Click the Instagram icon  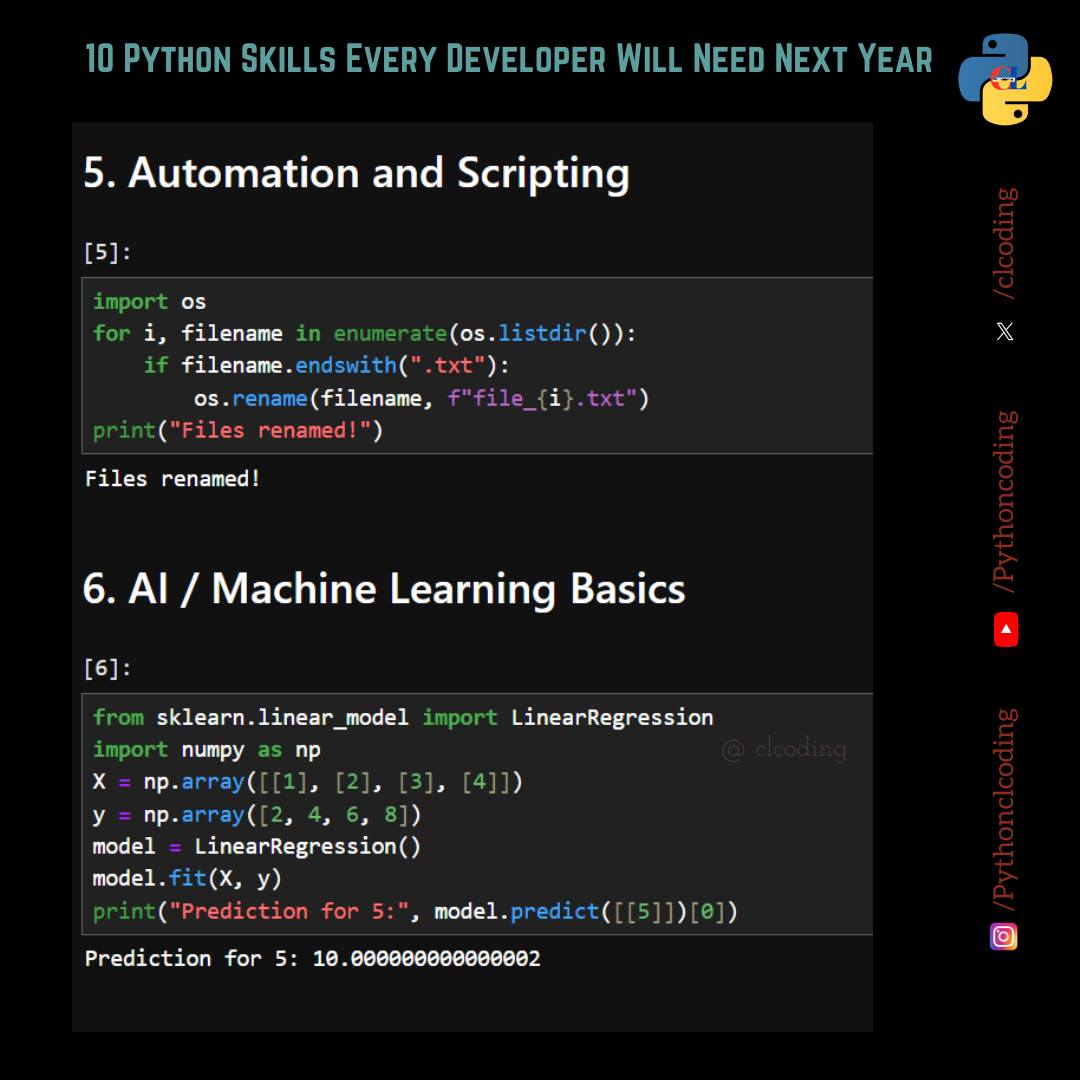[1004, 936]
